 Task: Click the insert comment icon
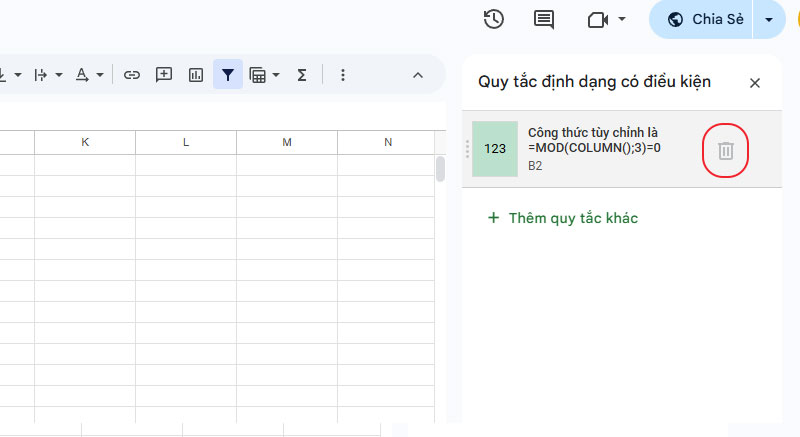[x=164, y=74]
